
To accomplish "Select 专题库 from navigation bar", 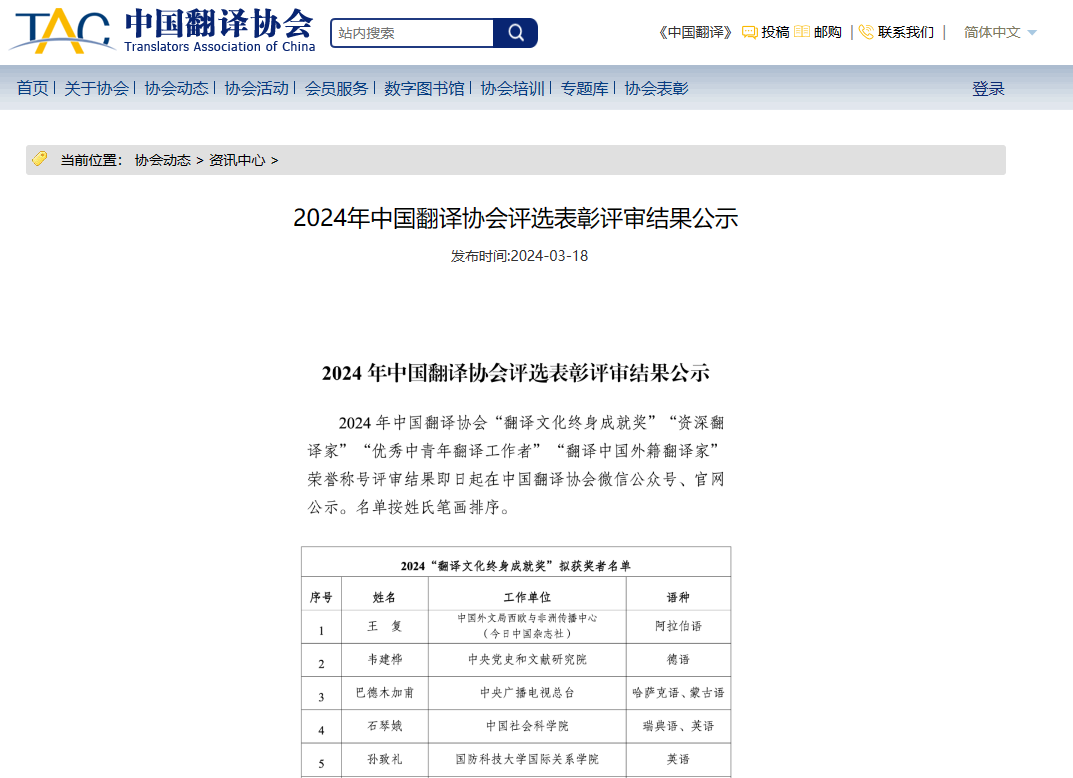I will pyautogui.click(x=584, y=88).
